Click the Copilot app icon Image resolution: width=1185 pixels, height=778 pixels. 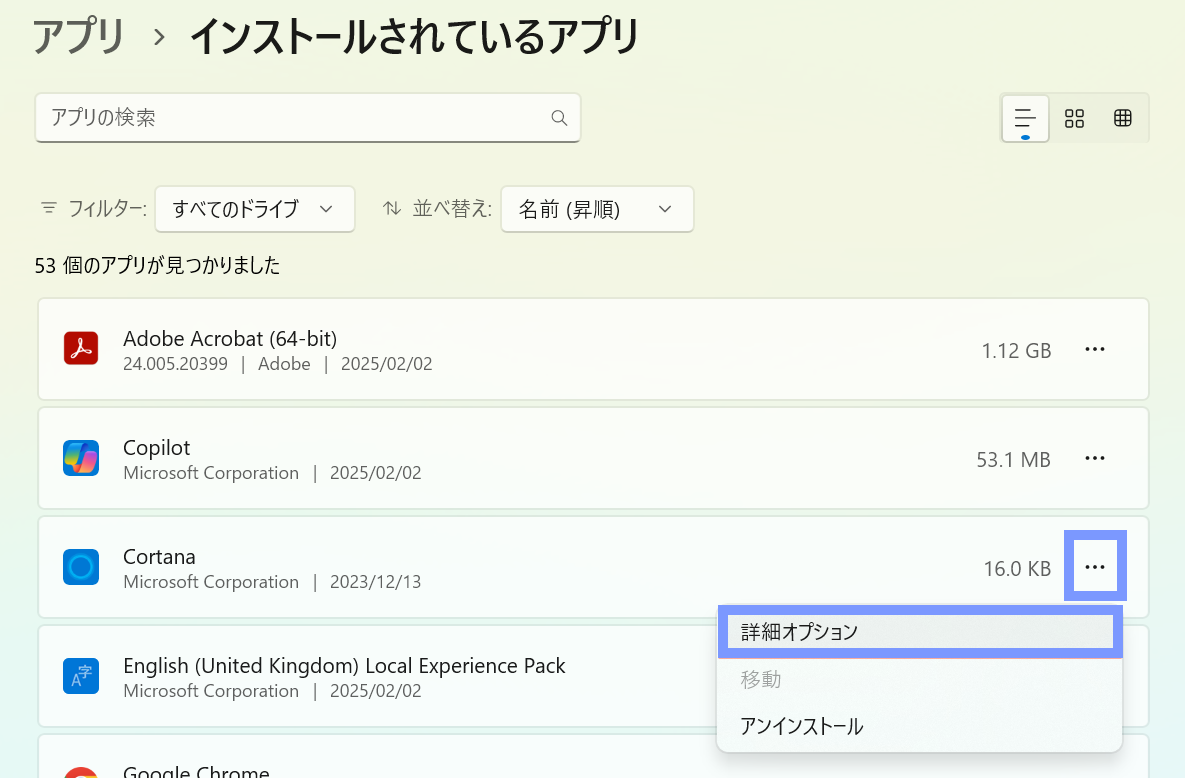click(80, 458)
